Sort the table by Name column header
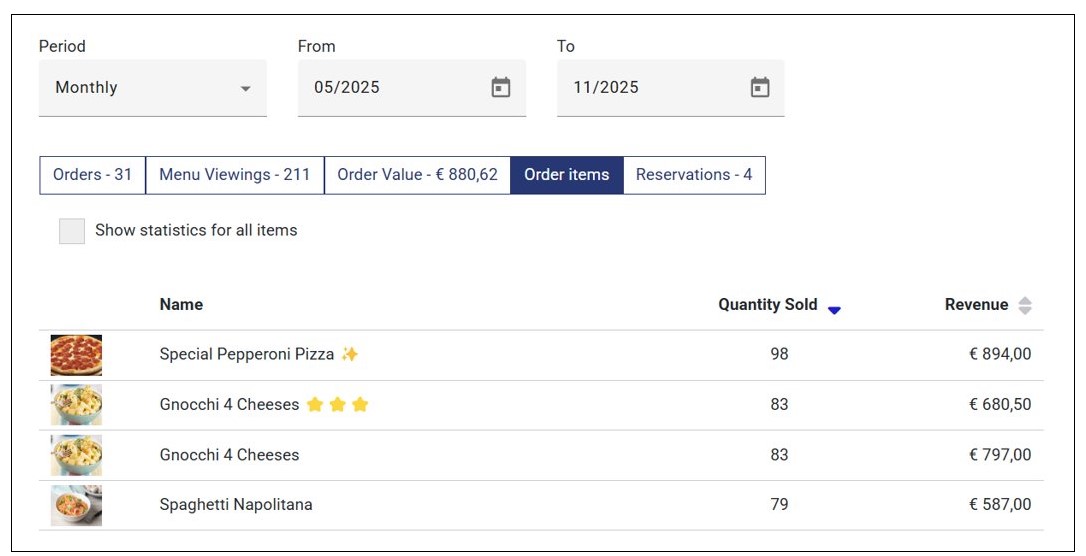1086x556 pixels. 181,305
